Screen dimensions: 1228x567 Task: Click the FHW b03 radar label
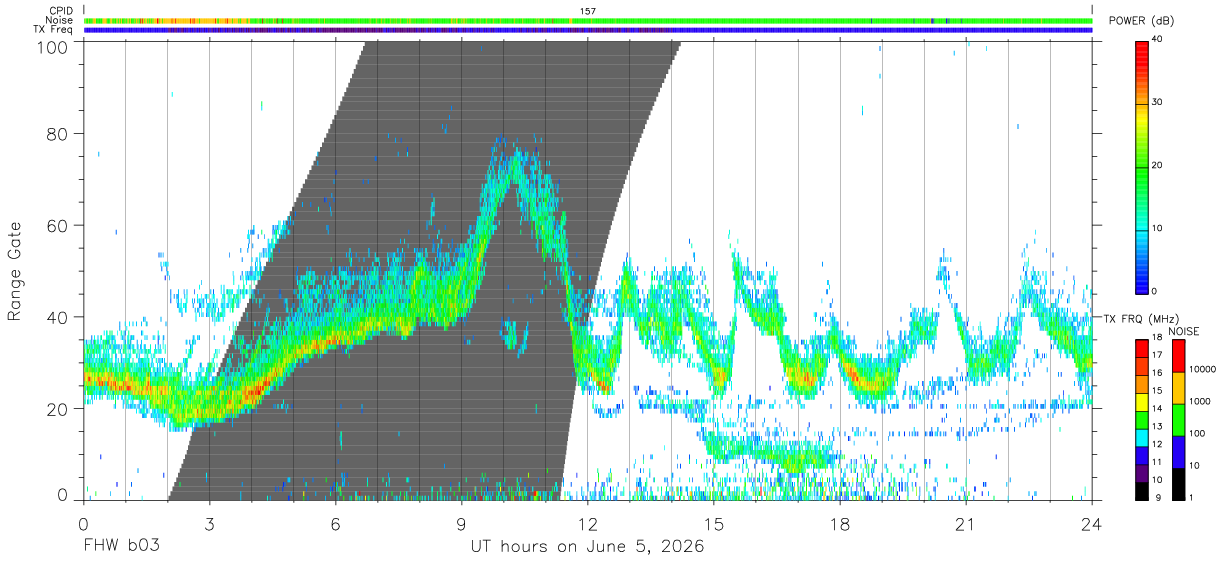(x=121, y=547)
